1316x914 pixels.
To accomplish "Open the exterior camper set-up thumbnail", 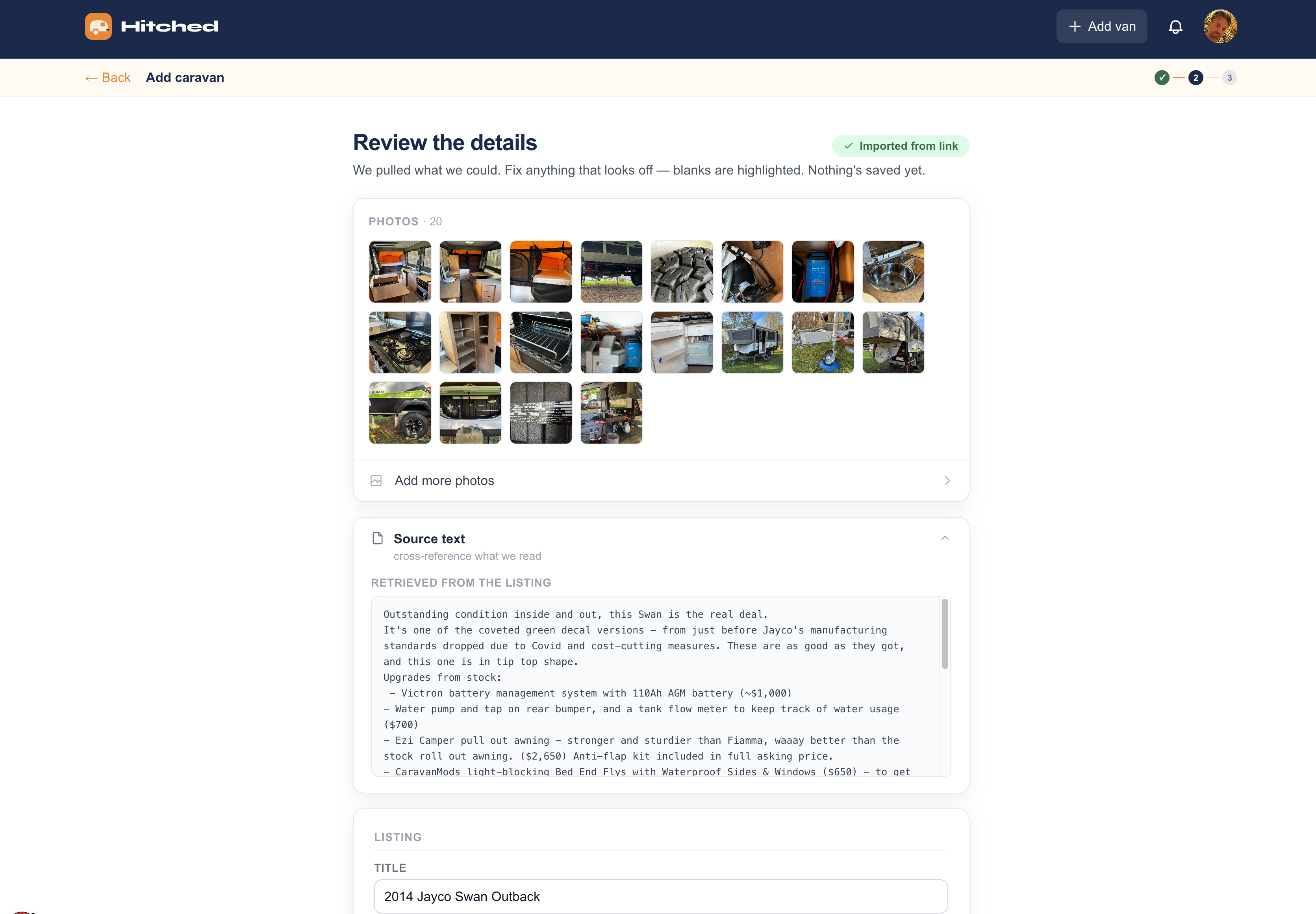I will tap(752, 342).
